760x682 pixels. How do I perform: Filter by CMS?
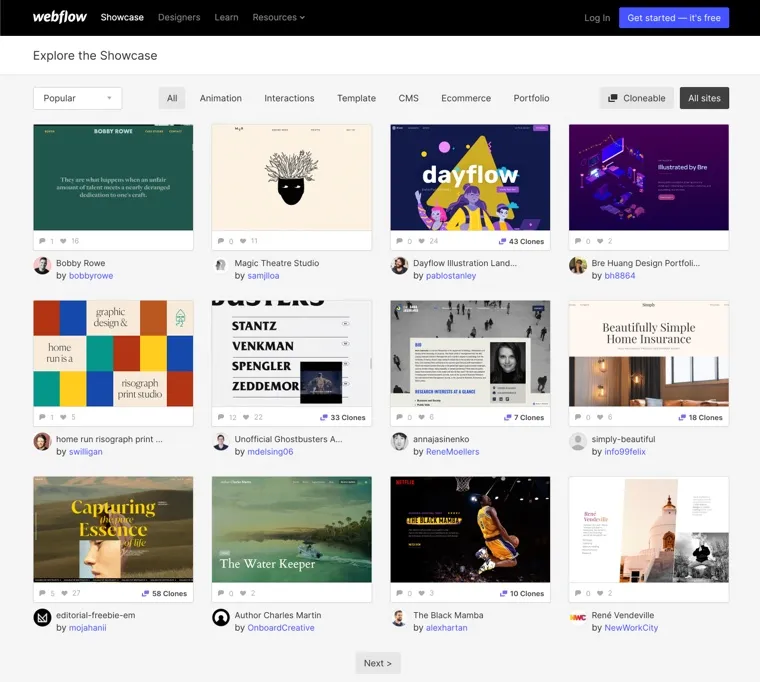coord(408,98)
